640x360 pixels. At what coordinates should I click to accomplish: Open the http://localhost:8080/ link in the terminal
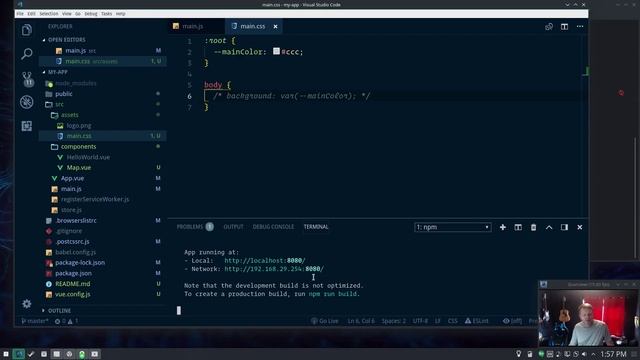pos(264,260)
